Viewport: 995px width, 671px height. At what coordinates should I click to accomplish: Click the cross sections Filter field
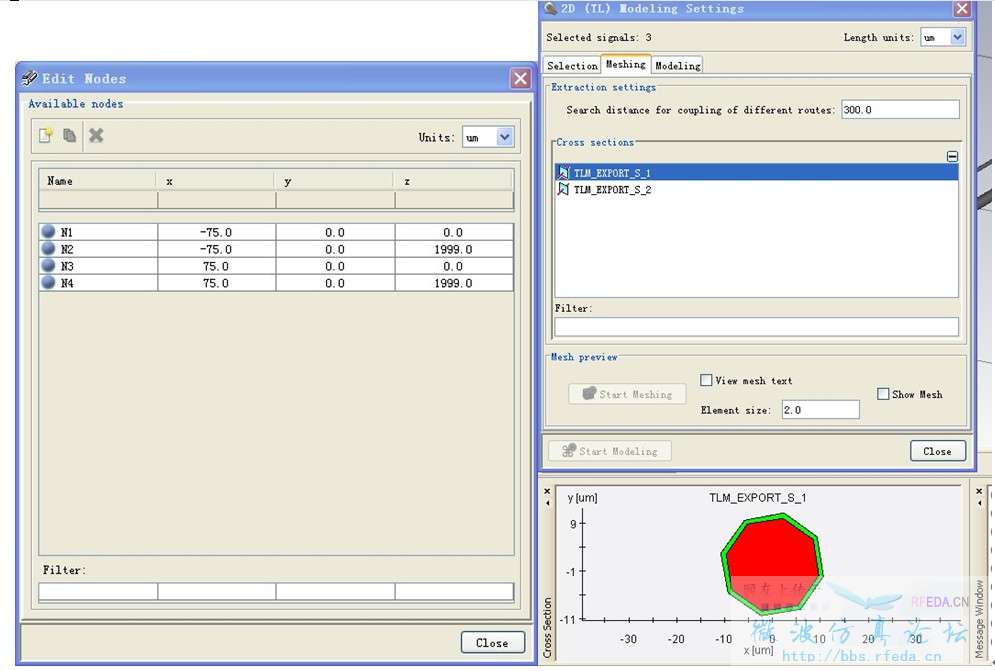pos(756,326)
